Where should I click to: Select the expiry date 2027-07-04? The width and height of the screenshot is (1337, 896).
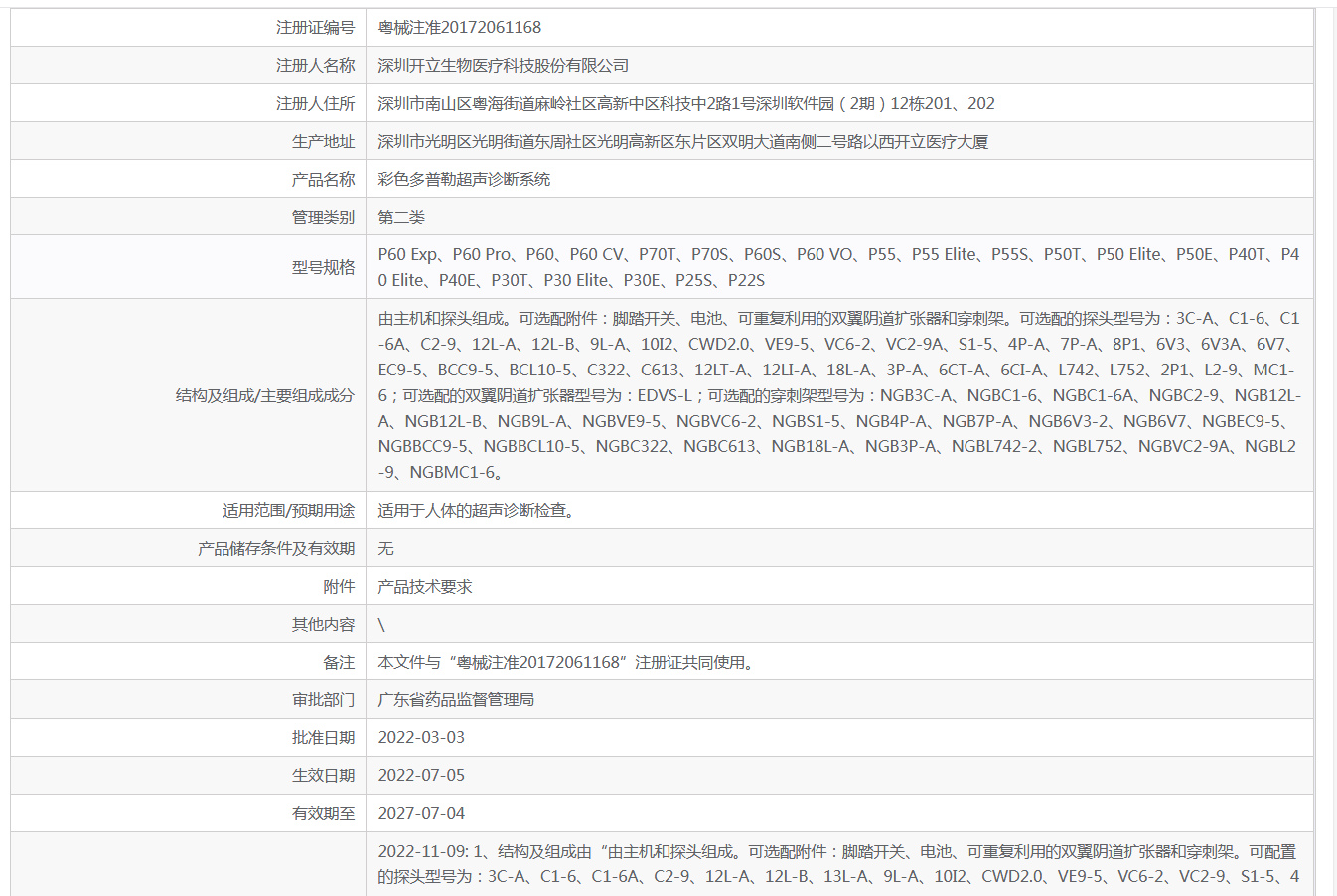421,813
